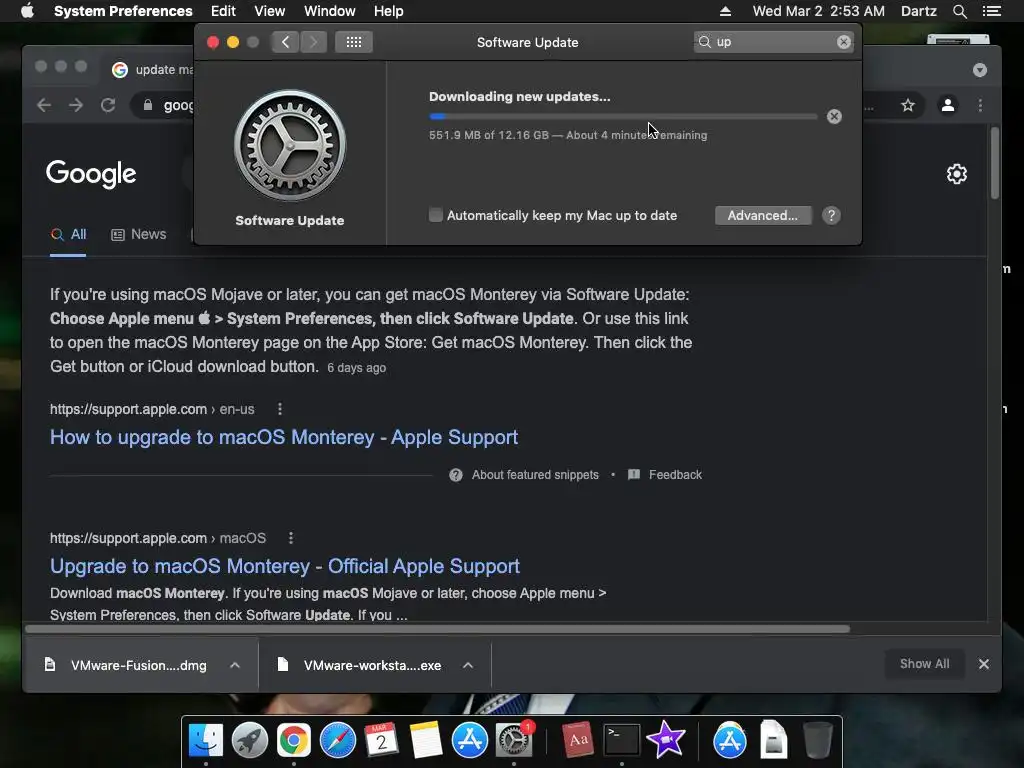Open Upgrade to macOS Monterey Official link
1024x768 pixels.
point(285,566)
